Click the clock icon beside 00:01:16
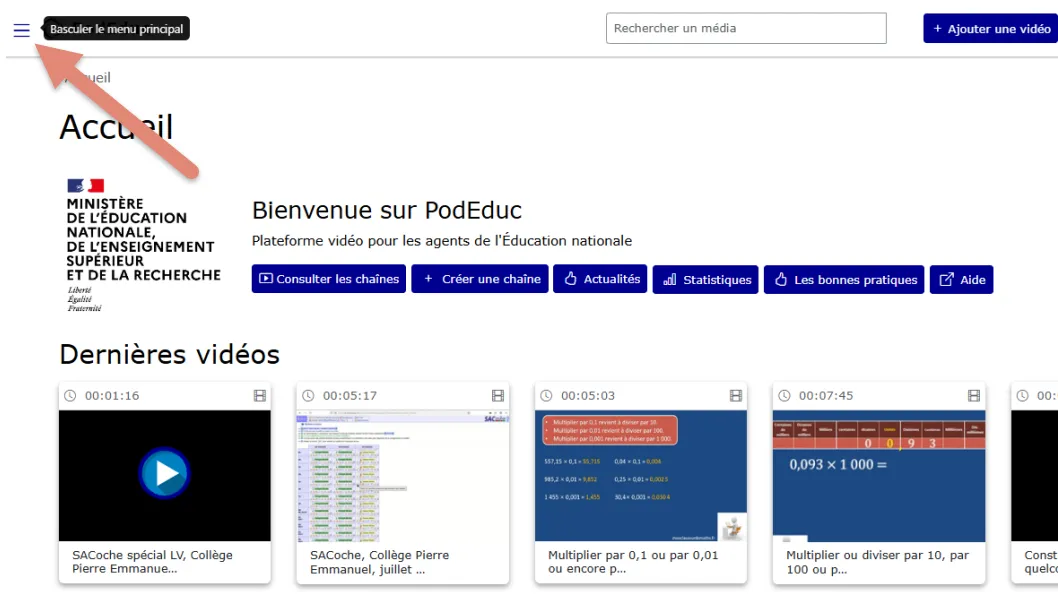The height and width of the screenshot is (595, 1058). pos(70,396)
